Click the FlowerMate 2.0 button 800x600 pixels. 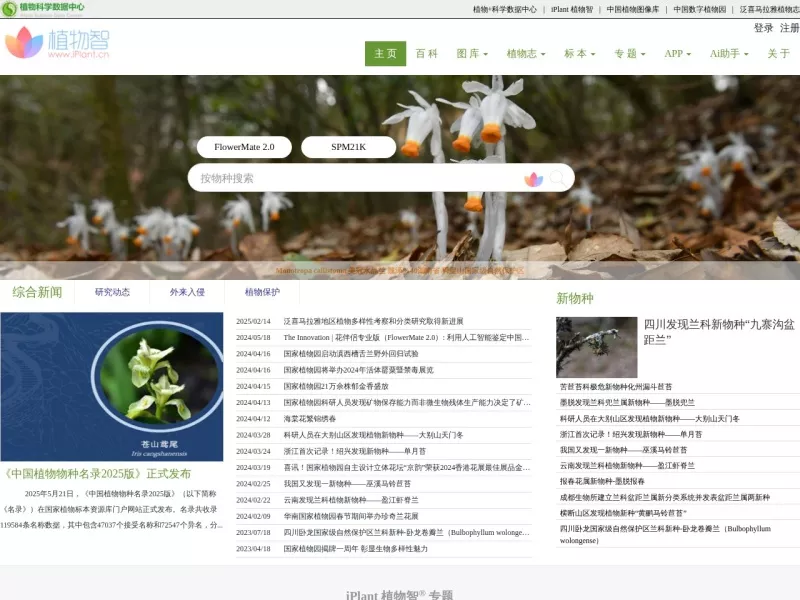[244, 147]
